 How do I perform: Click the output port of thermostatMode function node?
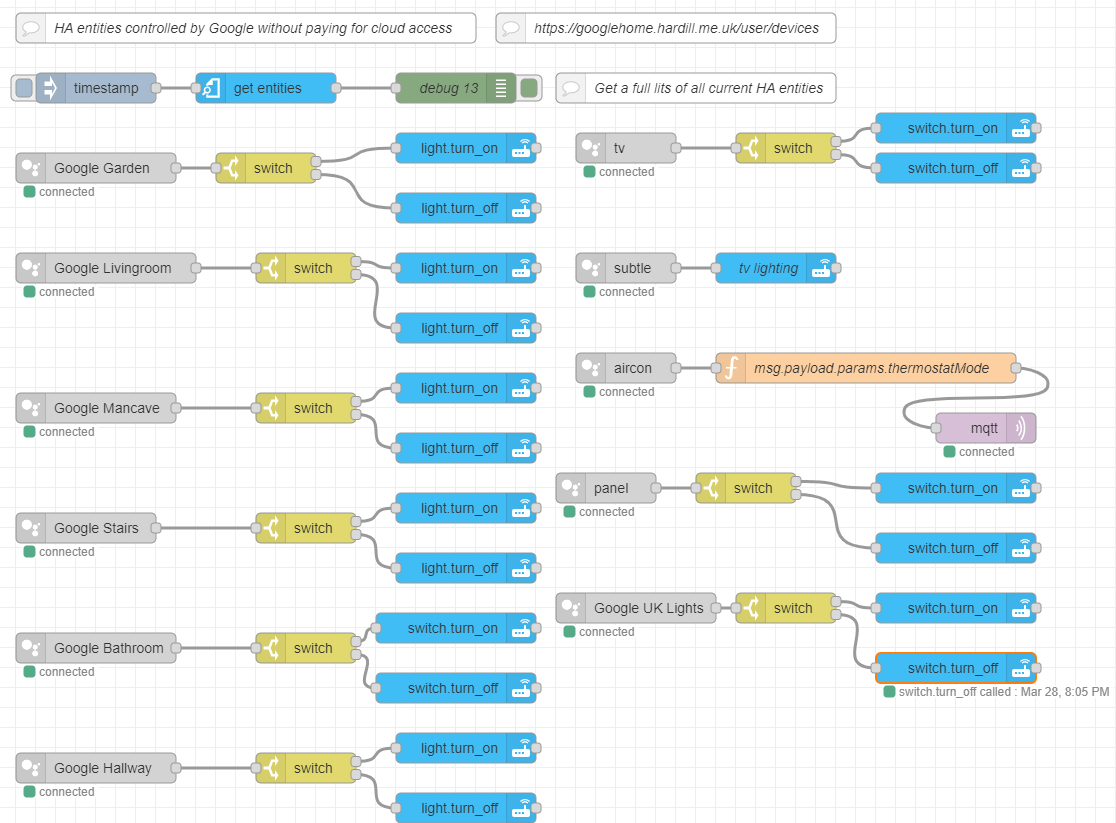pyautogui.click(x=1016, y=368)
